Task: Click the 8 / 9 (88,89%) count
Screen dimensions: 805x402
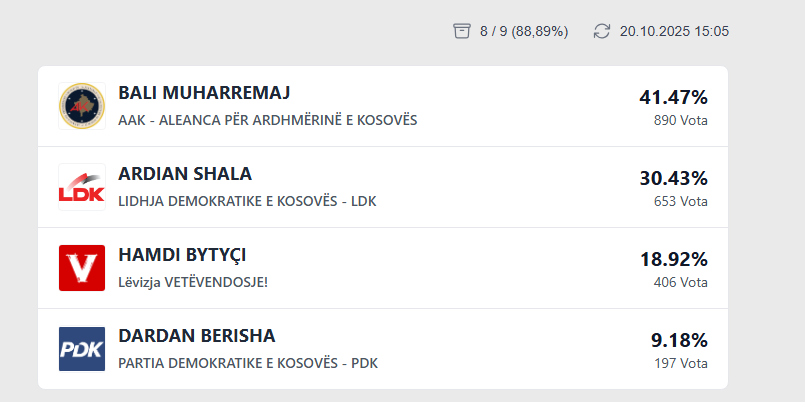Action: (x=524, y=31)
